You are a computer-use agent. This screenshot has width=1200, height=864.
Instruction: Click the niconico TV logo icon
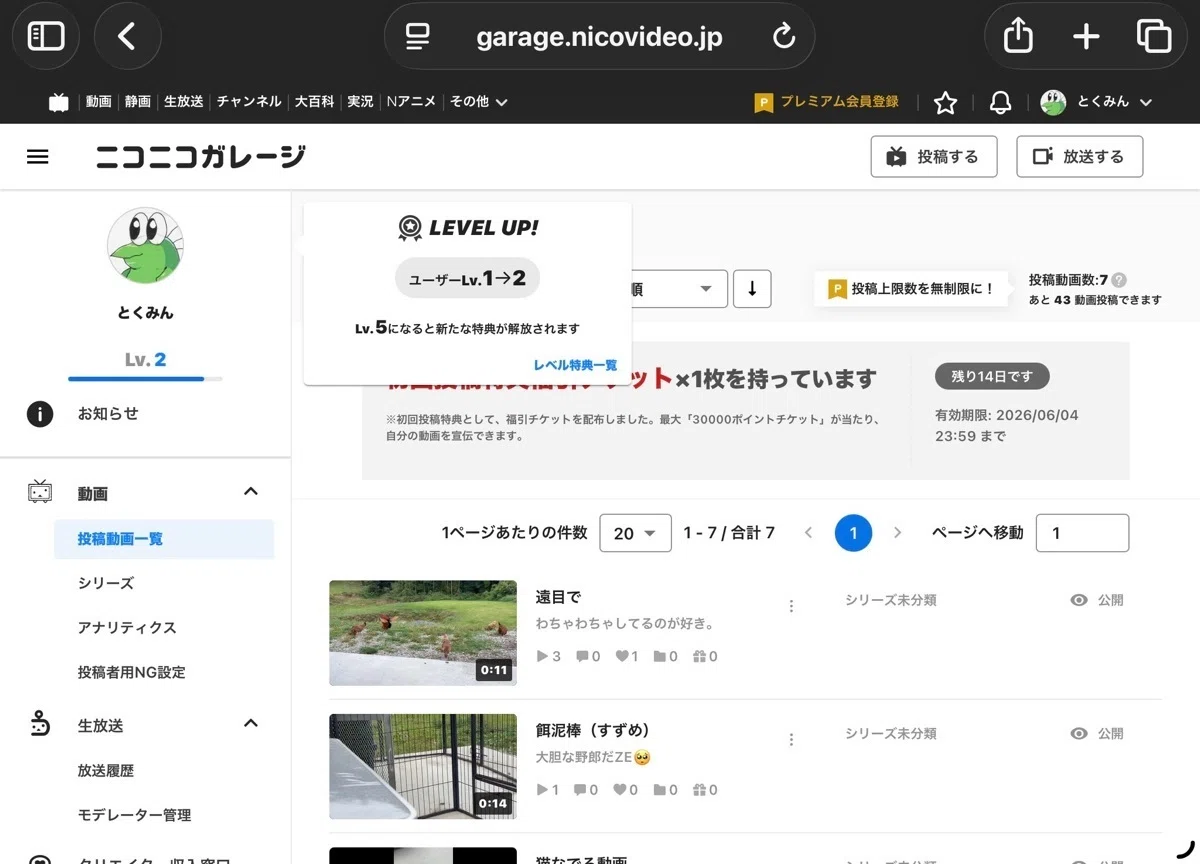coord(59,102)
